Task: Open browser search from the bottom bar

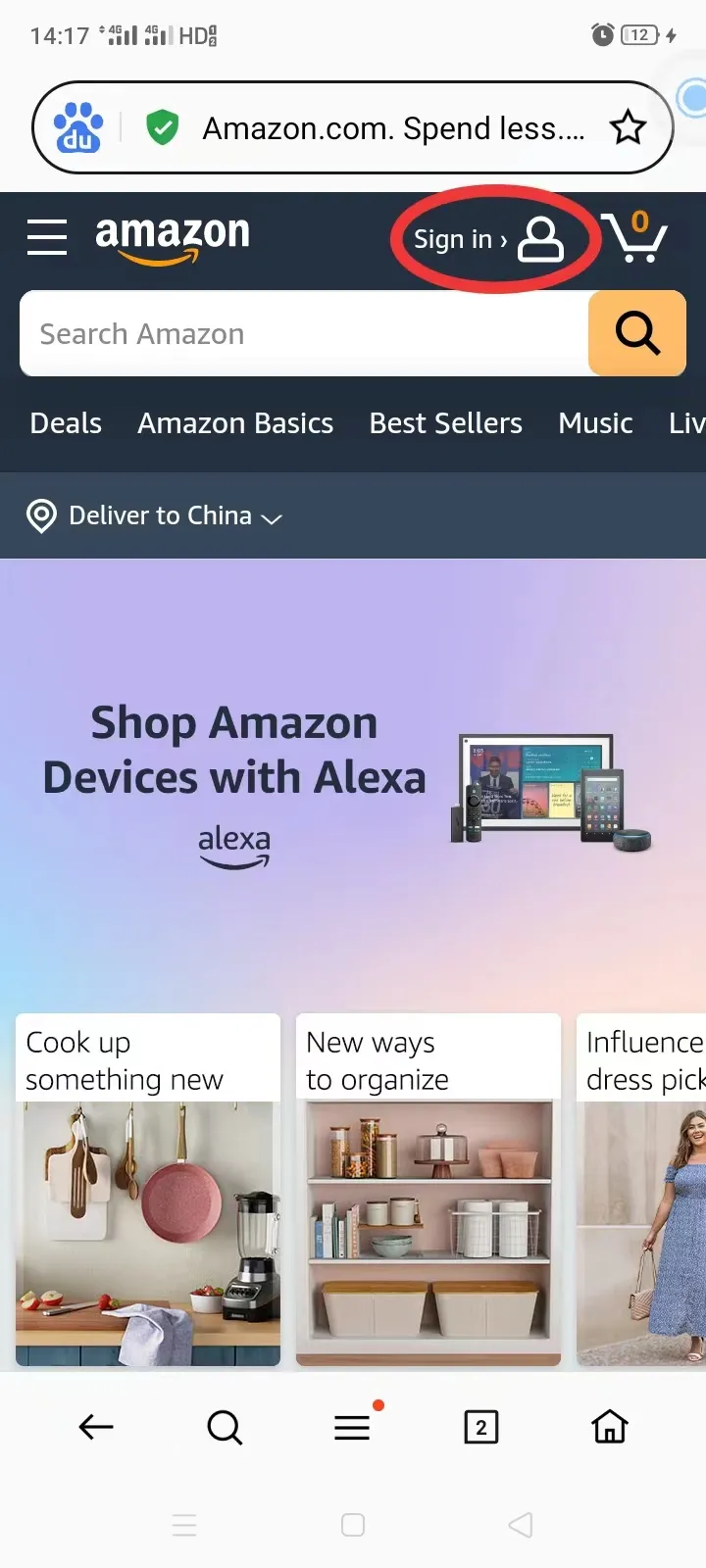Action: pyautogui.click(x=225, y=1427)
